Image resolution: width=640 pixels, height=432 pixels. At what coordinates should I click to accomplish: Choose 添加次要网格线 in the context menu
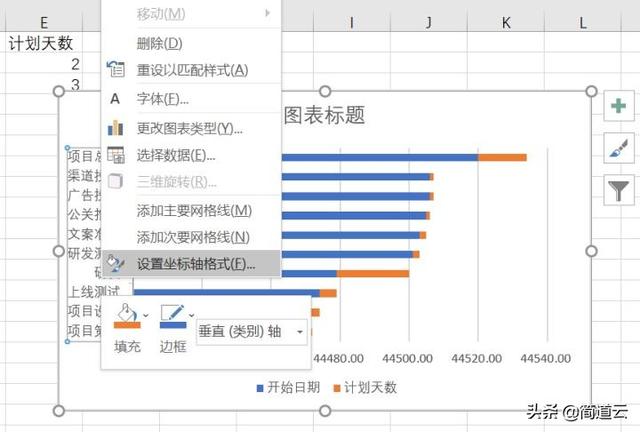click(193, 237)
